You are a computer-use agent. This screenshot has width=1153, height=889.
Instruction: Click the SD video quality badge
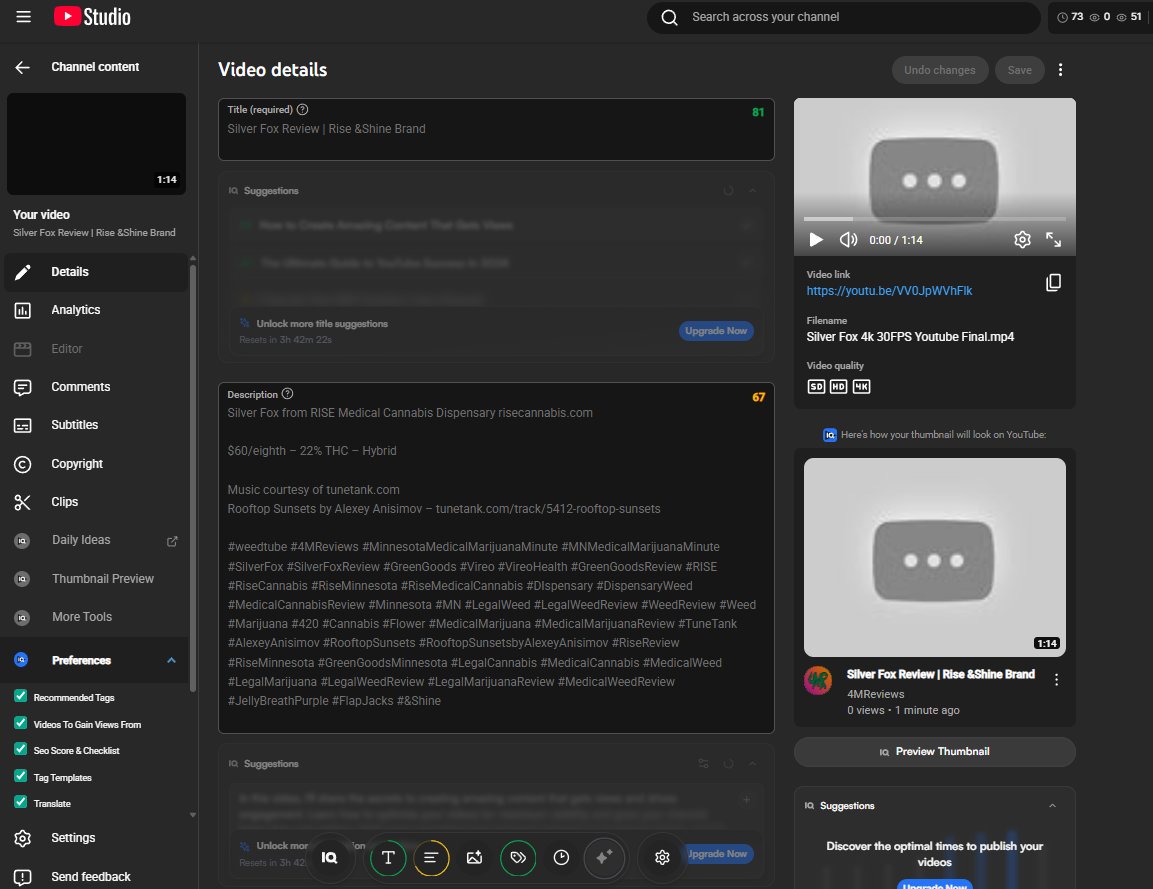point(816,387)
